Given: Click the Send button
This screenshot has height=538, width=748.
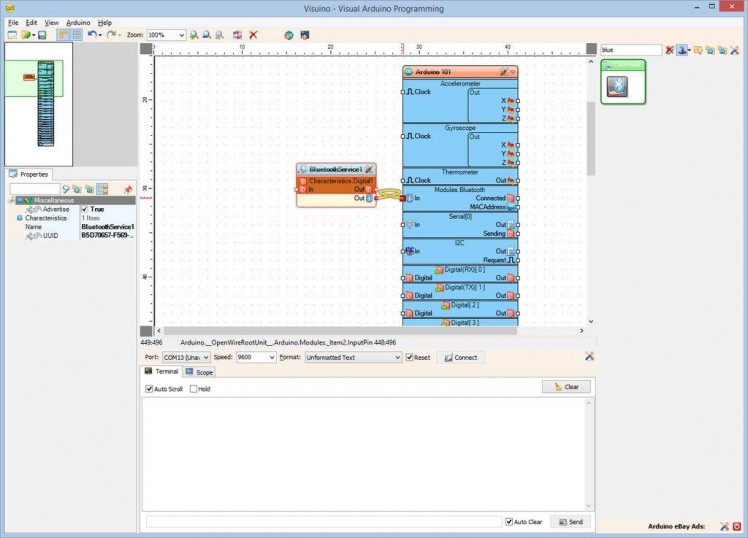Looking at the screenshot, I should click(570, 522).
